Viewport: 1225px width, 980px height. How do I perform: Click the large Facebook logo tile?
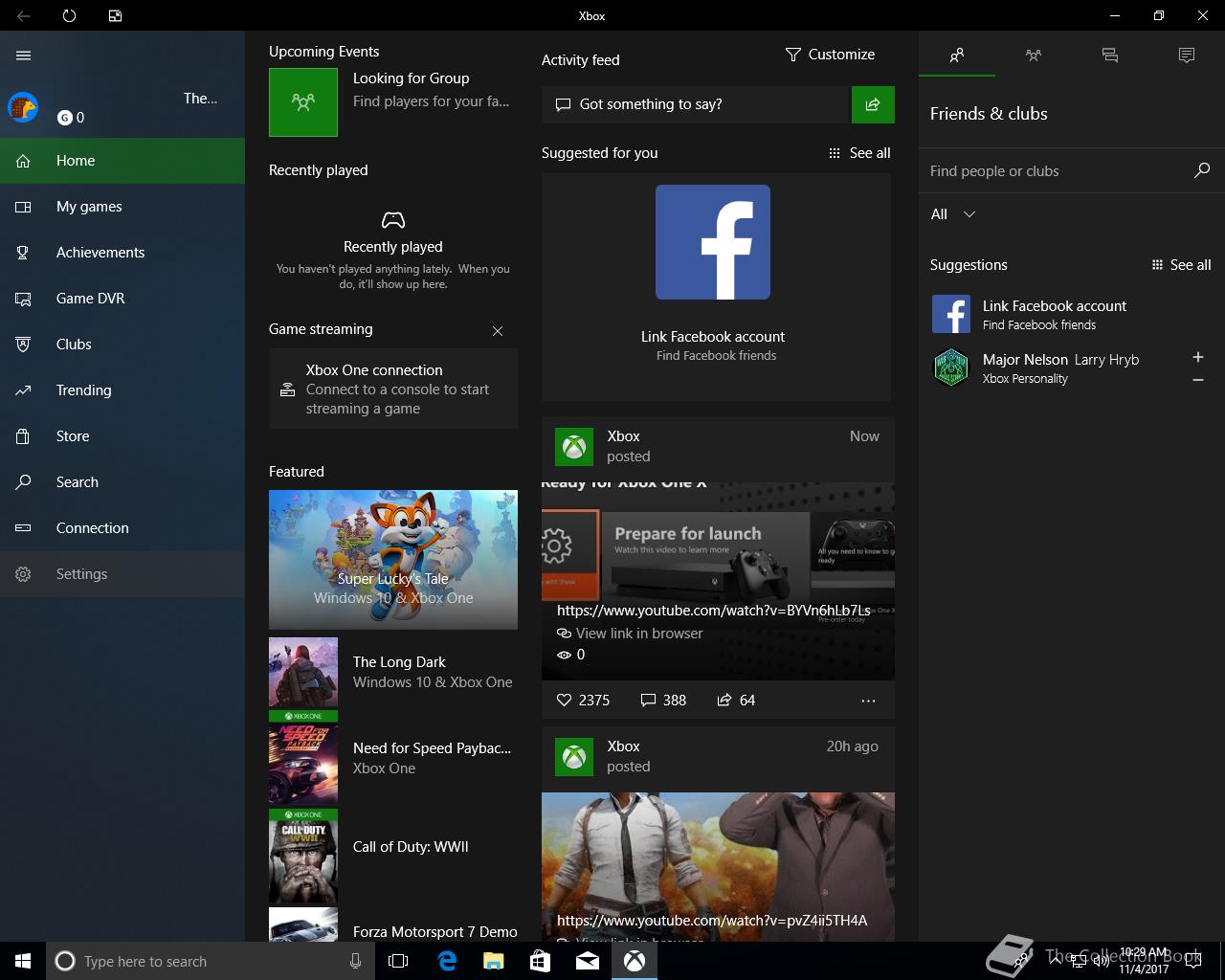click(713, 242)
